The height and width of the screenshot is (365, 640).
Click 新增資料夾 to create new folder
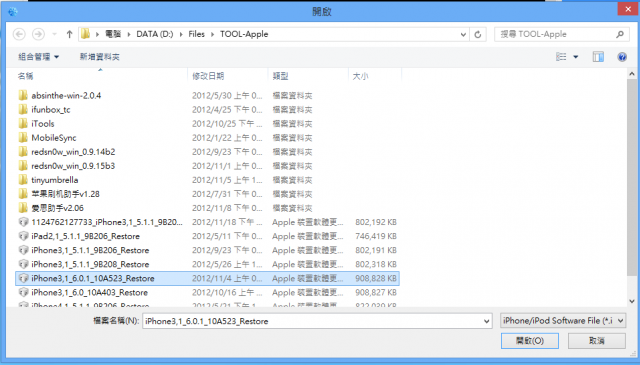point(100,57)
